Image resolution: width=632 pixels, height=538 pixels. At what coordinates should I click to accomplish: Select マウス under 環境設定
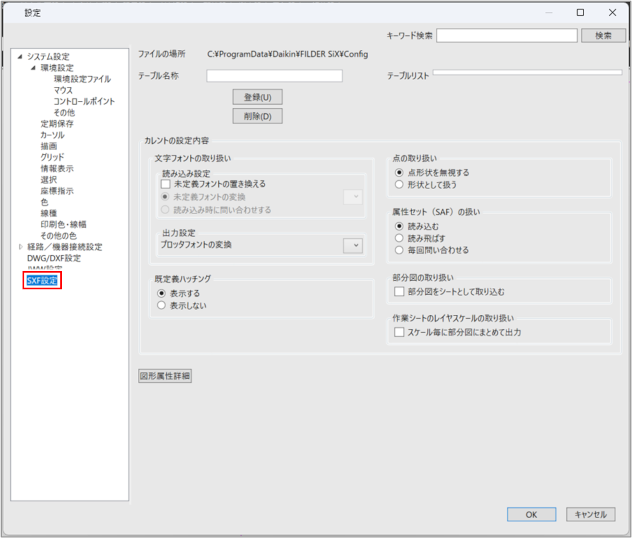click(x=63, y=90)
